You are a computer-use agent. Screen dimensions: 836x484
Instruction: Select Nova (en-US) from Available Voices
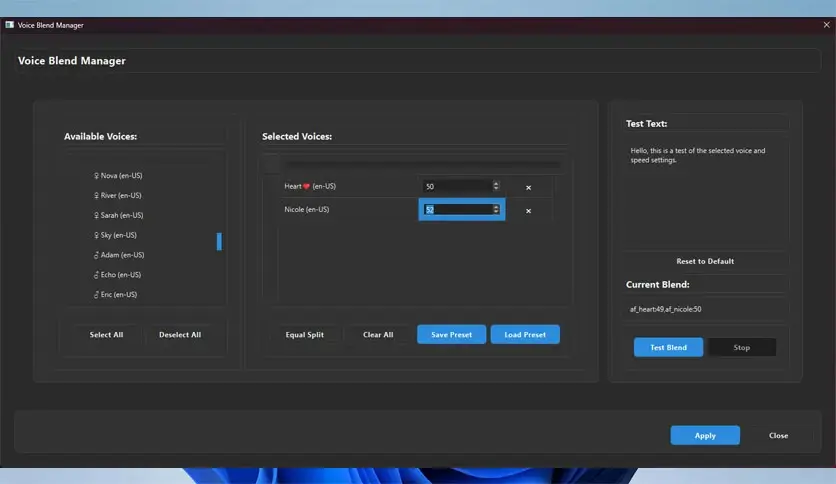tap(118, 175)
